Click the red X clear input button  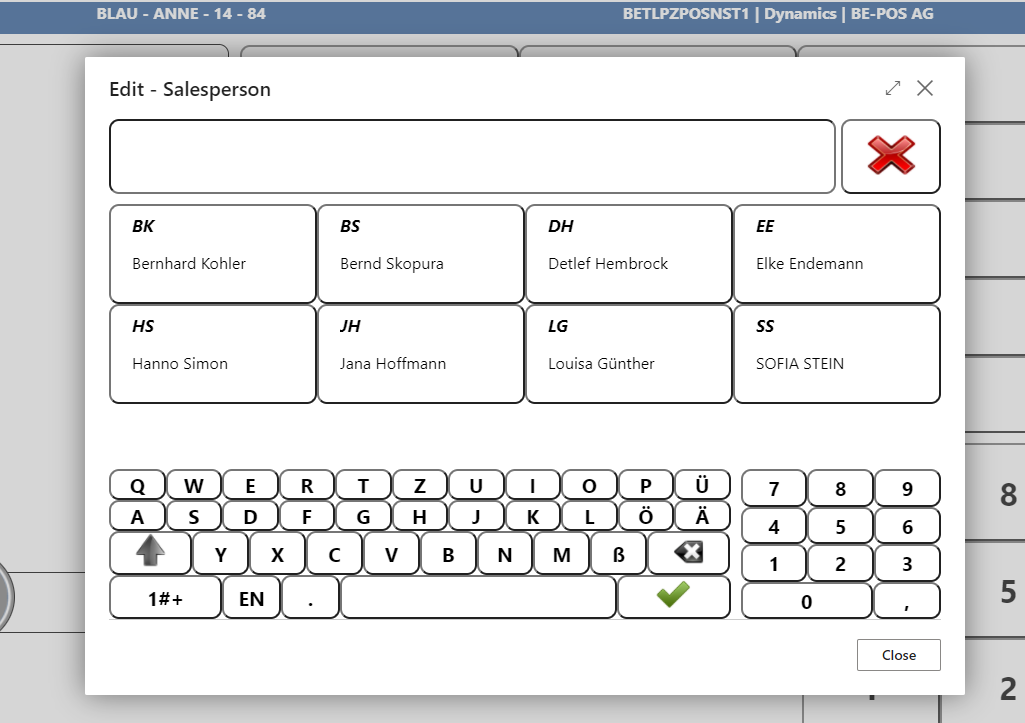tap(890, 156)
